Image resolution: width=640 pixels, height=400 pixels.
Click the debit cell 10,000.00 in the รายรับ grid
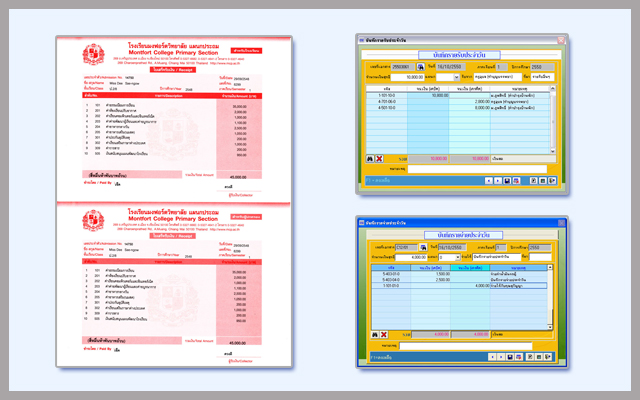coord(428,96)
